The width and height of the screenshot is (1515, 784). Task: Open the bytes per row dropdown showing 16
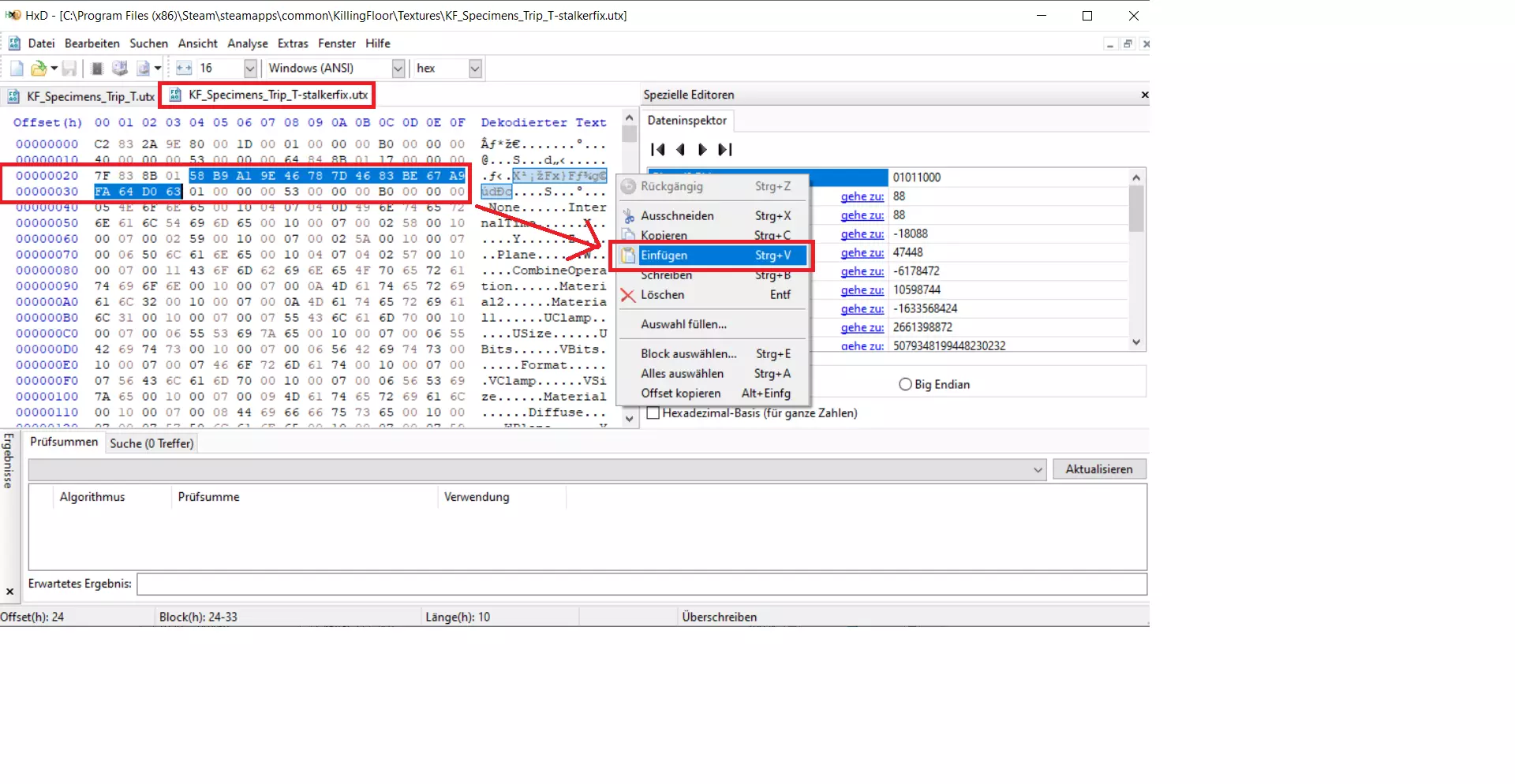point(250,69)
